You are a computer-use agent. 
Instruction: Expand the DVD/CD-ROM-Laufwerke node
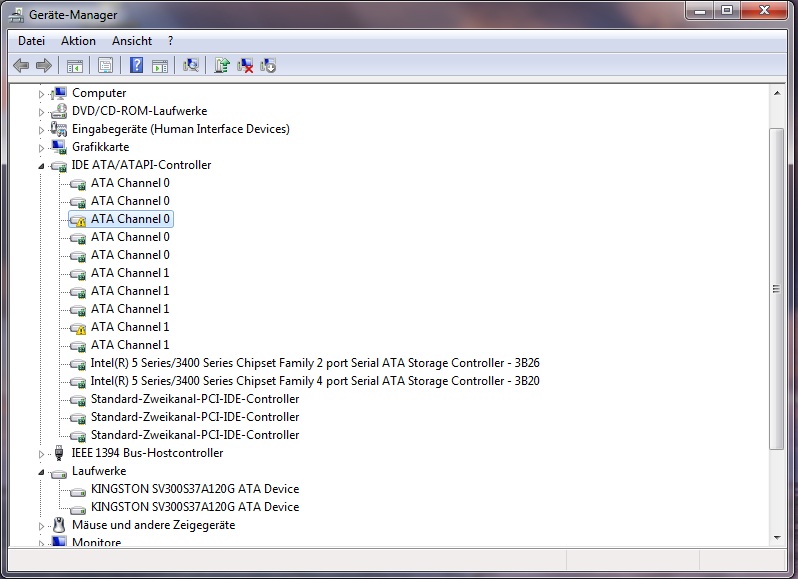[41, 112]
